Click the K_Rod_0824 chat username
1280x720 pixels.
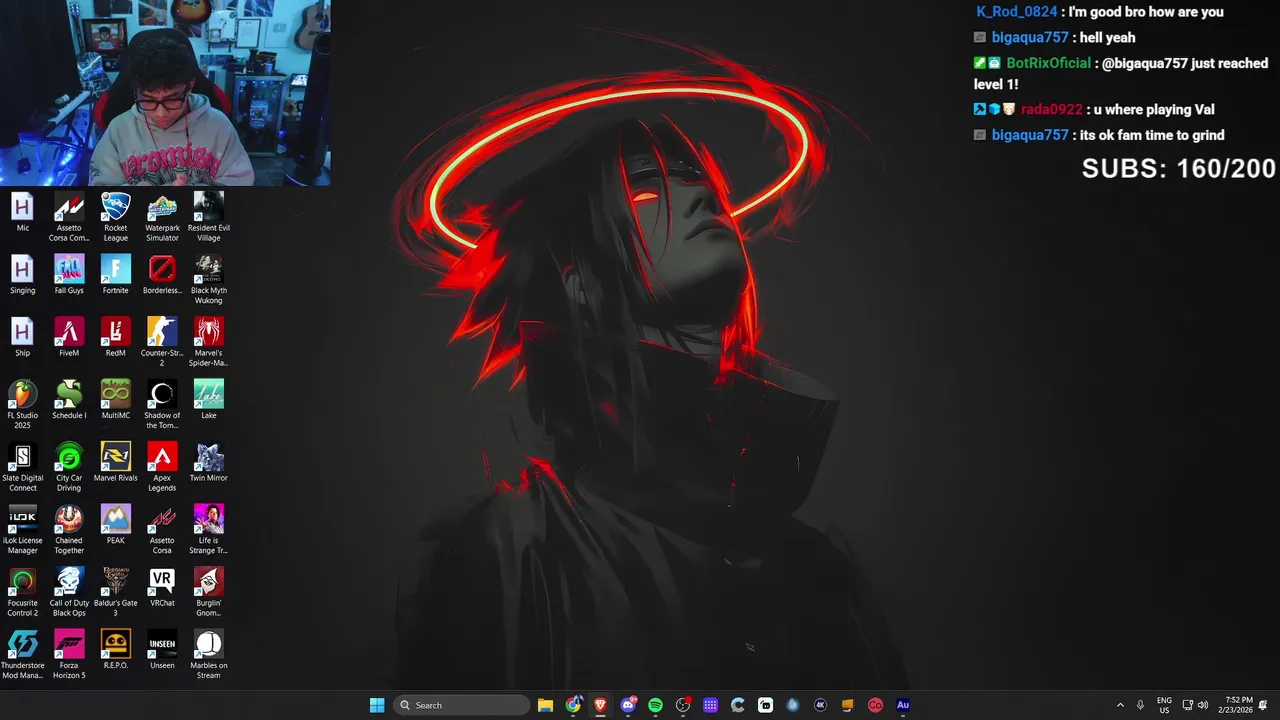coord(1016,12)
